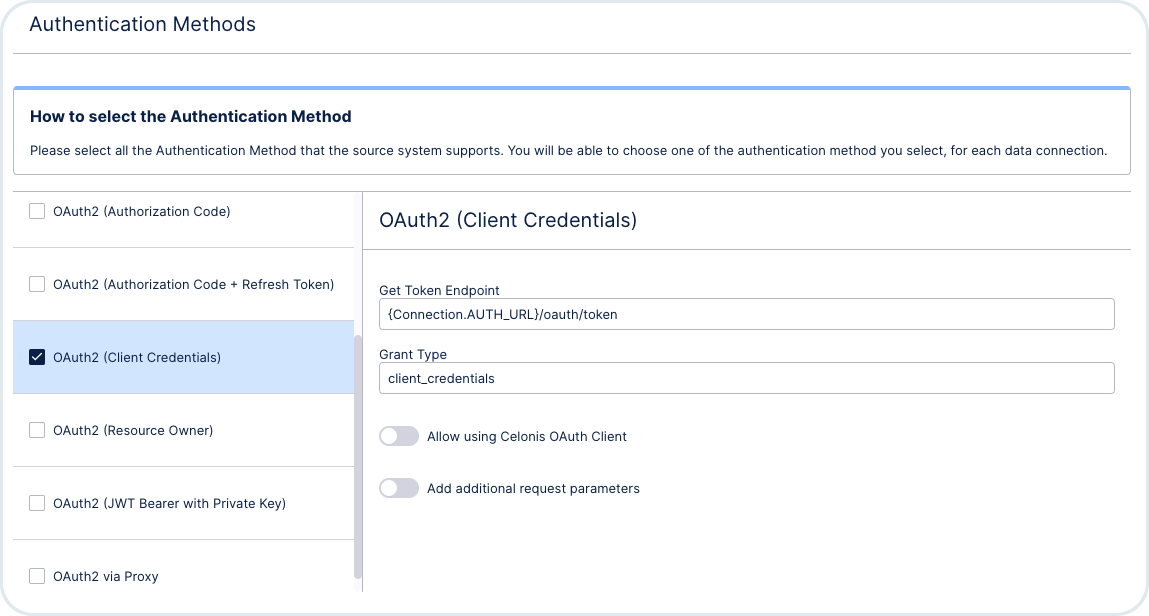The width and height of the screenshot is (1149, 616).
Task: Select OAuth2 (Authorization Code + Refresh Token) row label
Action: click(193, 284)
